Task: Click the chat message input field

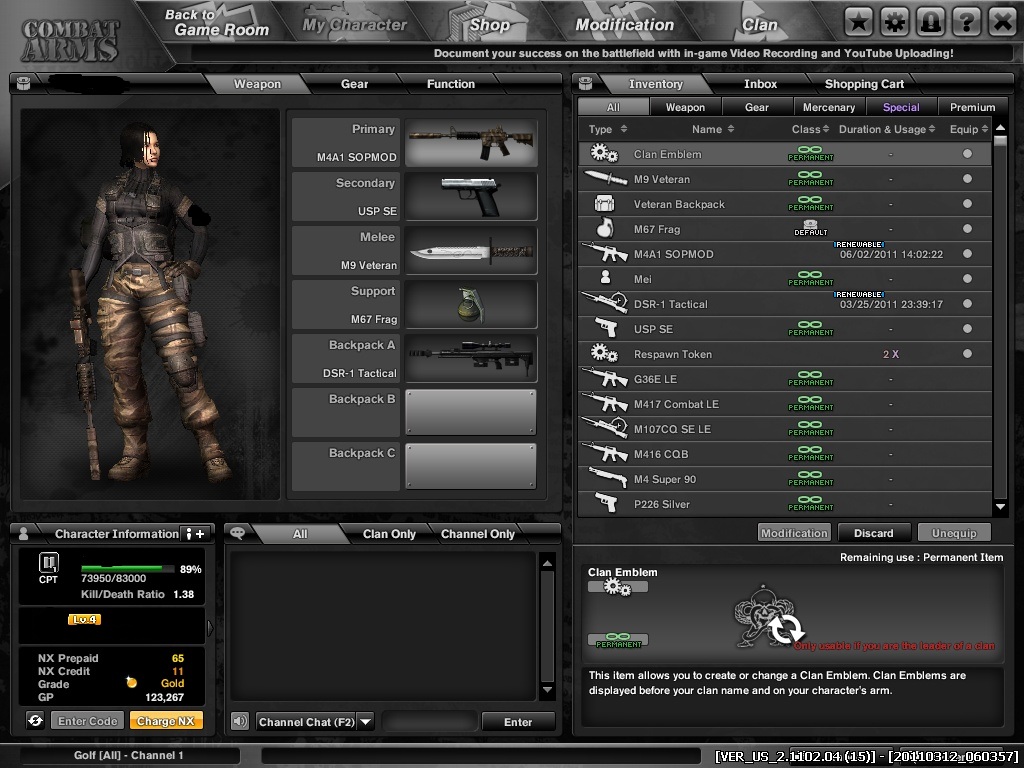Action: [x=430, y=722]
